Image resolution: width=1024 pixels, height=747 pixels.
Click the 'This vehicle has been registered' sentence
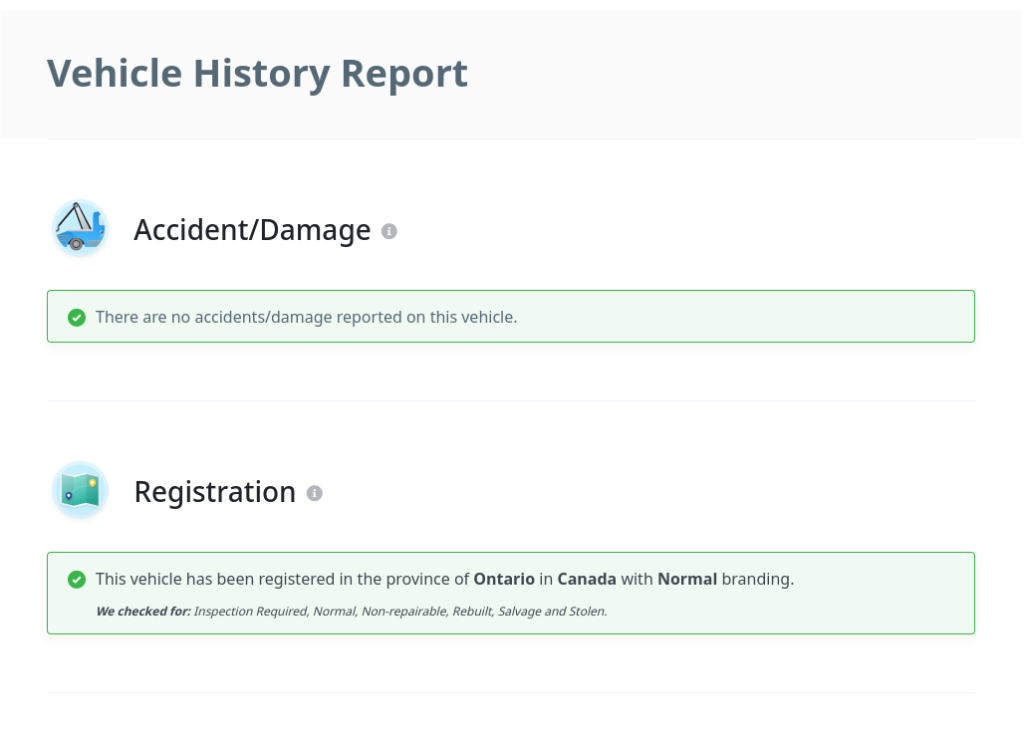point(445,579)
